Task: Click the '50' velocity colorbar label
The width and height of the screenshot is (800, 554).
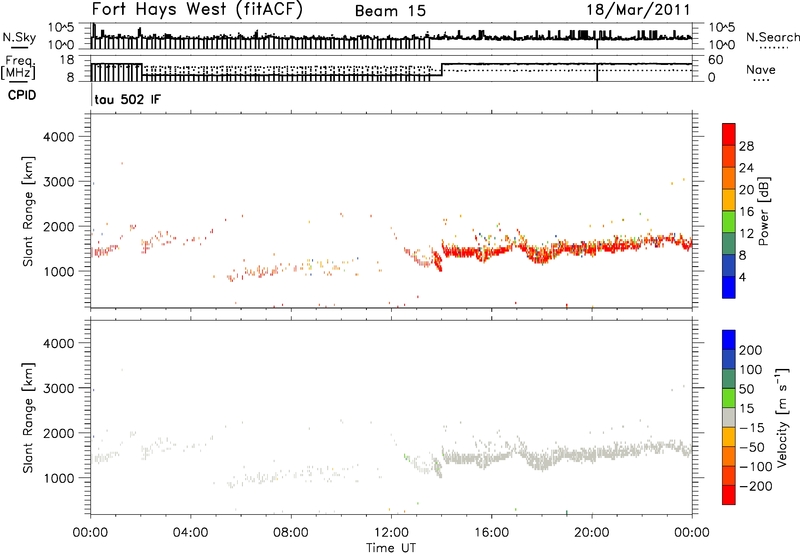Action: pyautogui.click(x=746, y=389)
